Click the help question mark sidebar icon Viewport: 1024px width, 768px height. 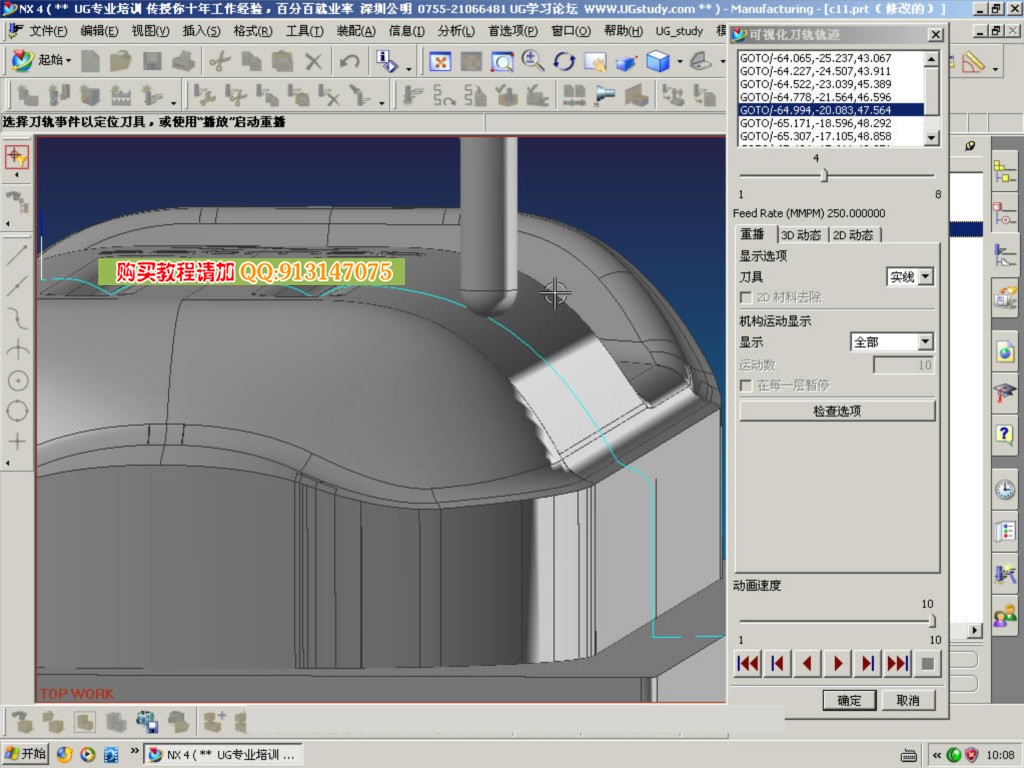tap(1004, 434)
